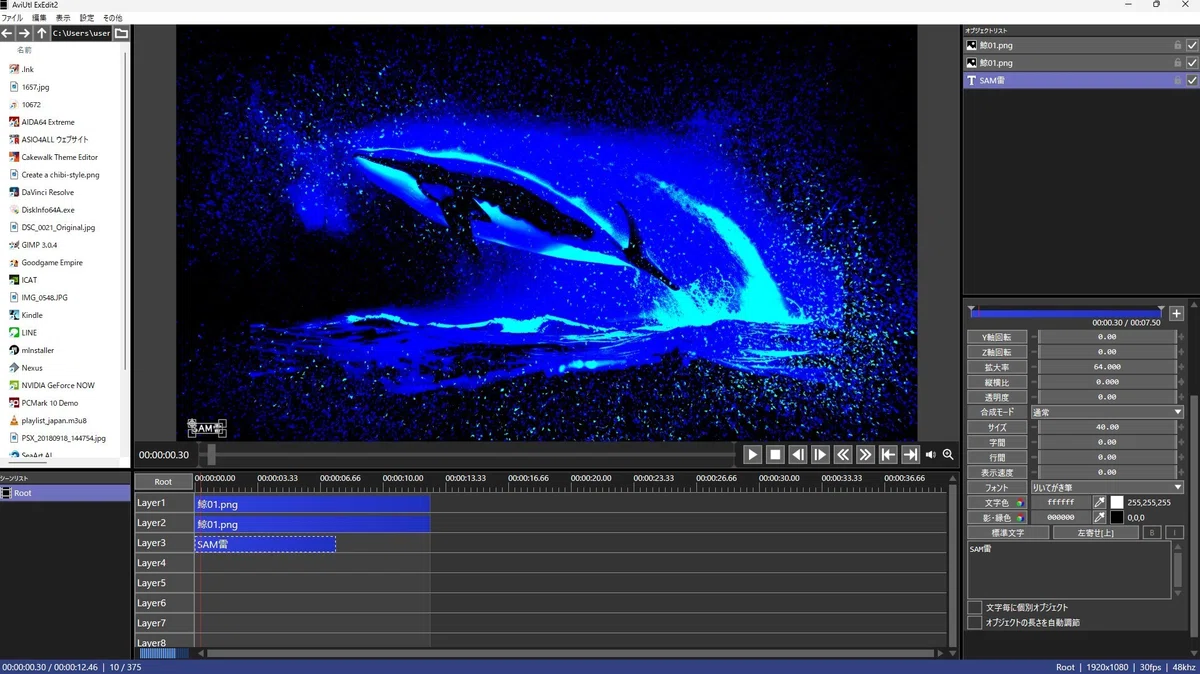This screenshot has width=1200, height=674.
Task: Click the 標準文字 button
Action: (x=1008, y=533)
